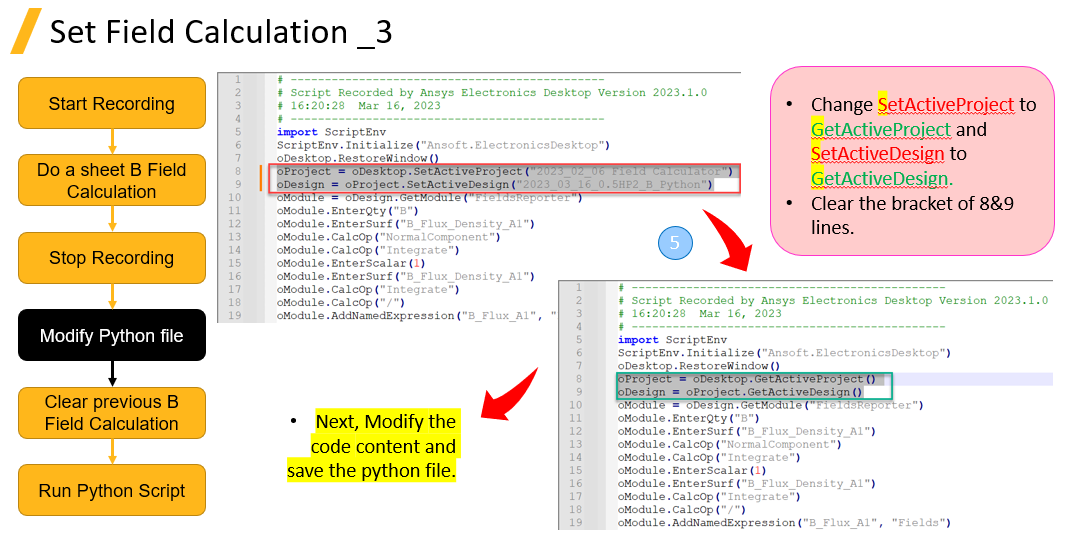Click the AddNamedExpression line in lower code
This screenshot has width=1076, height=543.
pyautogui.click(x=783, y=522)
